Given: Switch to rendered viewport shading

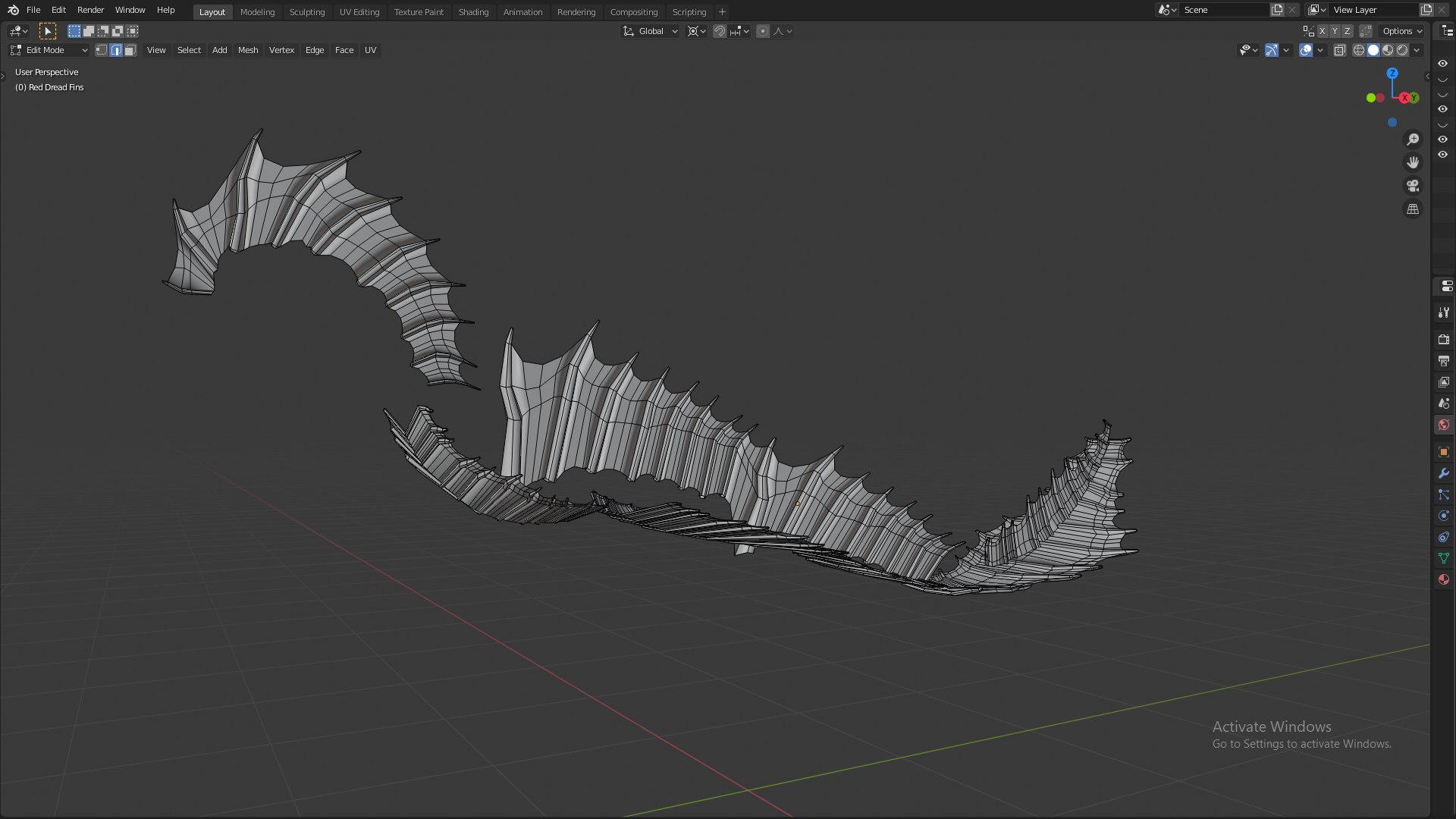Looking at the screenshot, I should click(x=1402, y=50).
